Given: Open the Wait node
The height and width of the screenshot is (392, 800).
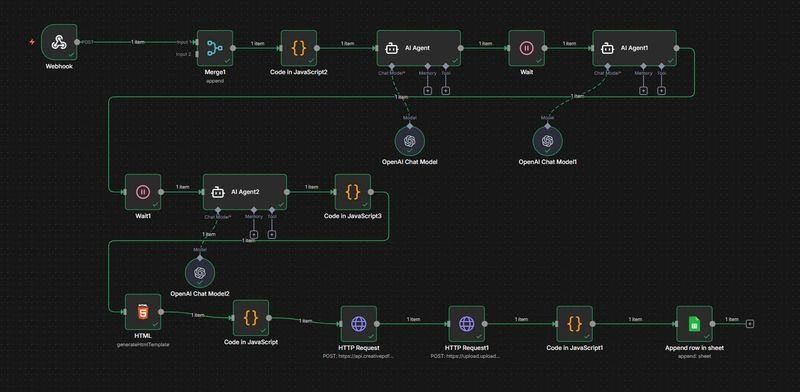Looking at the screenshot, I should (x=527, y=48).
